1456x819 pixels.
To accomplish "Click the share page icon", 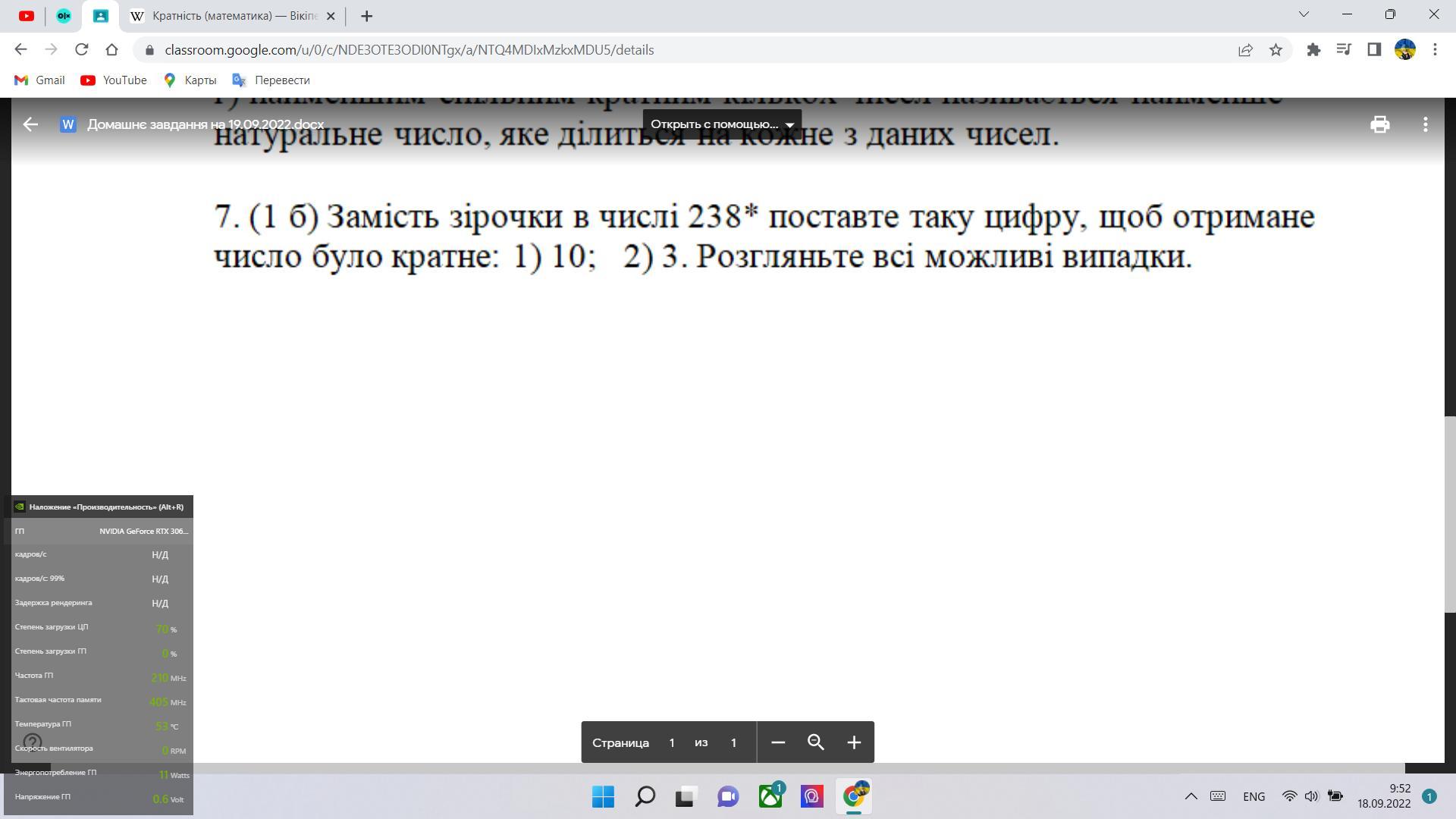I will coord(1245,50).
